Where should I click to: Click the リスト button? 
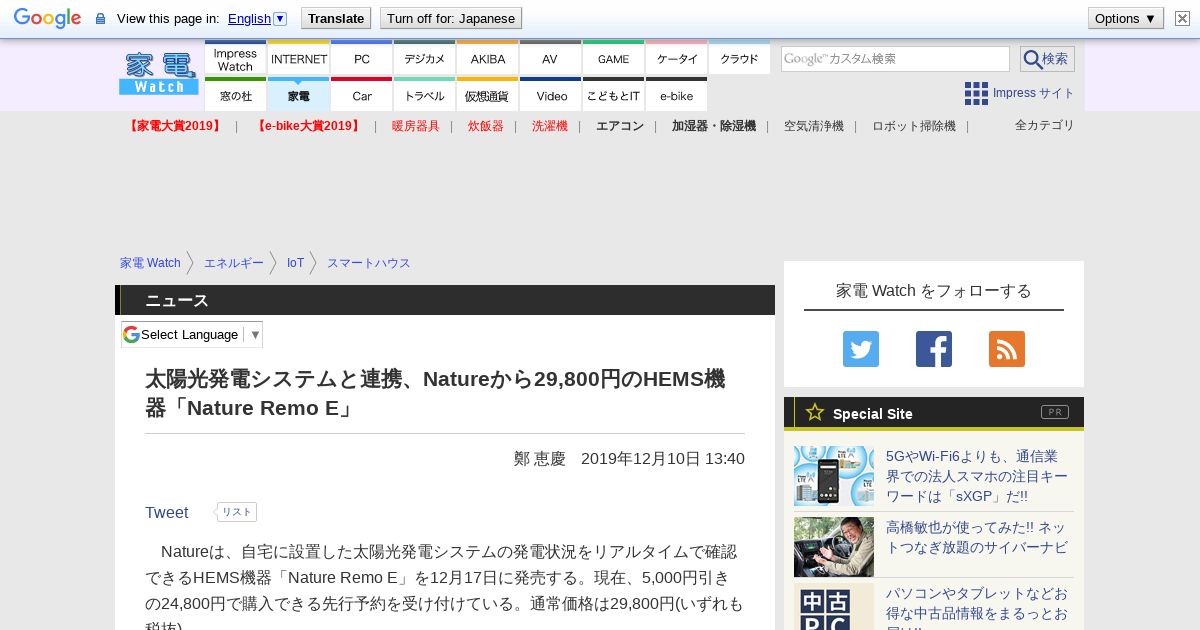(x=237, y=512)
